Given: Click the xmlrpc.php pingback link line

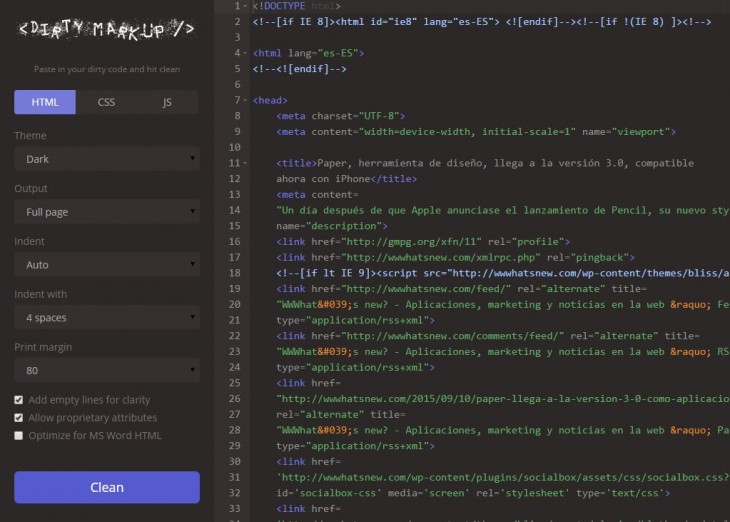Looking at the screenshot, I should click(455, 258).
